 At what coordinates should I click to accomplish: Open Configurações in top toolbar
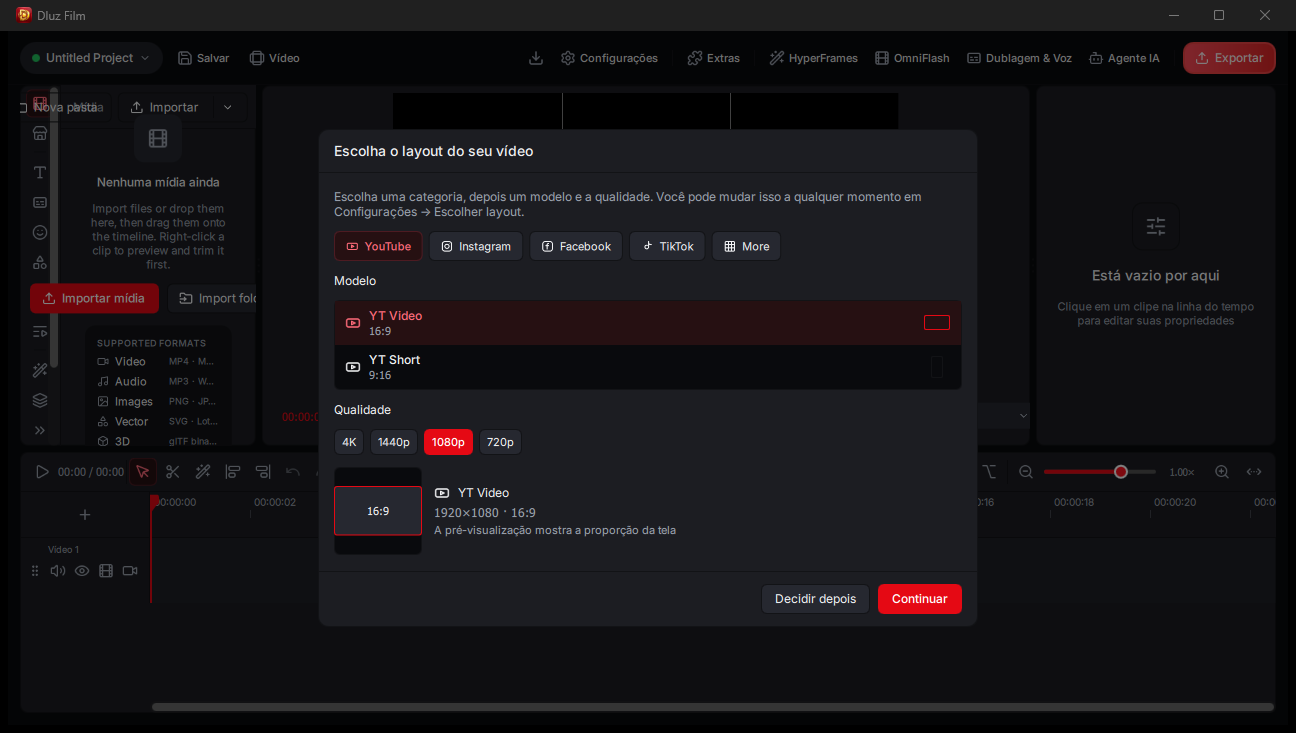[609, 58]
